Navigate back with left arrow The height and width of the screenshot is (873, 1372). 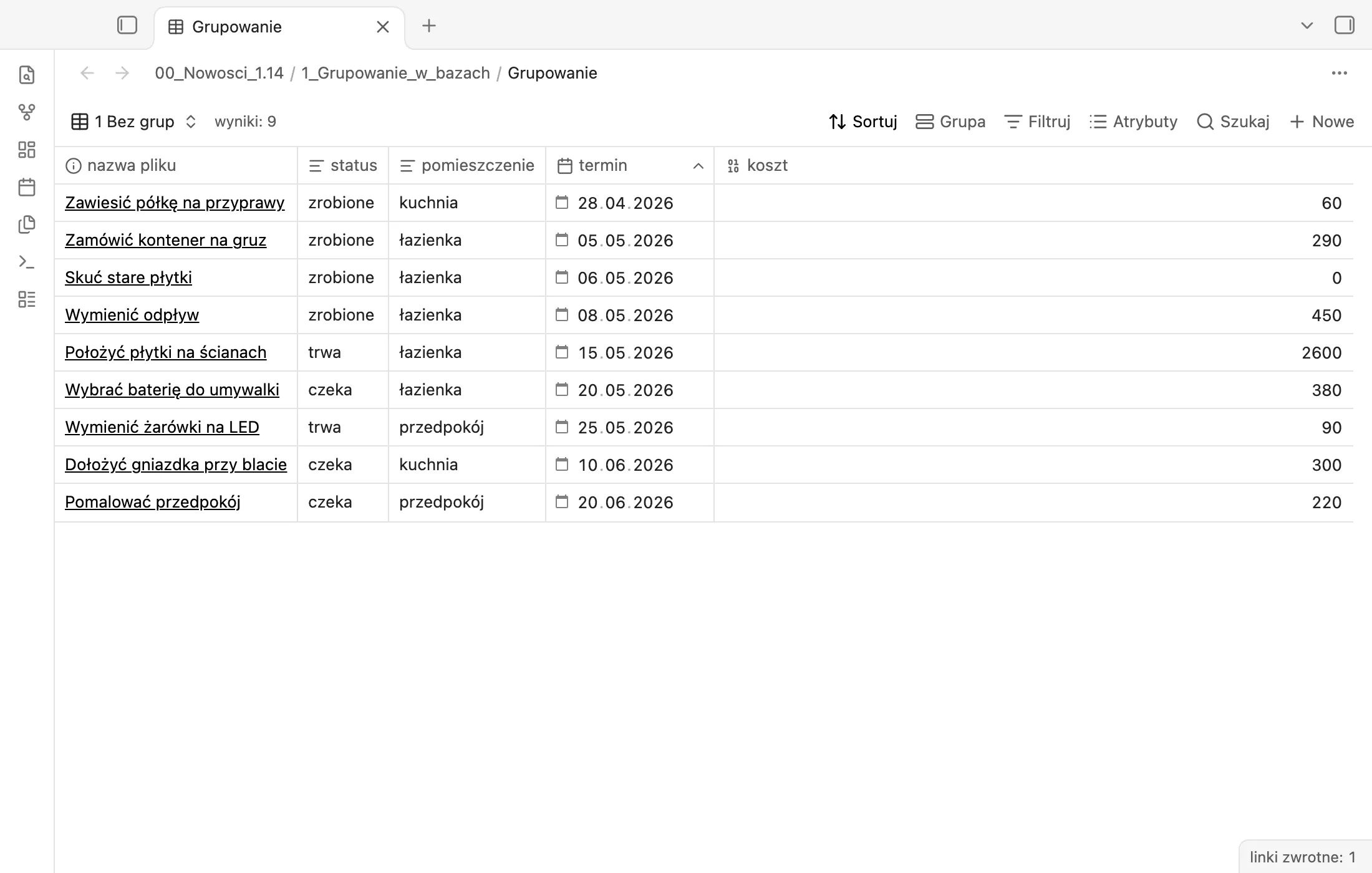tap(87, 73)
